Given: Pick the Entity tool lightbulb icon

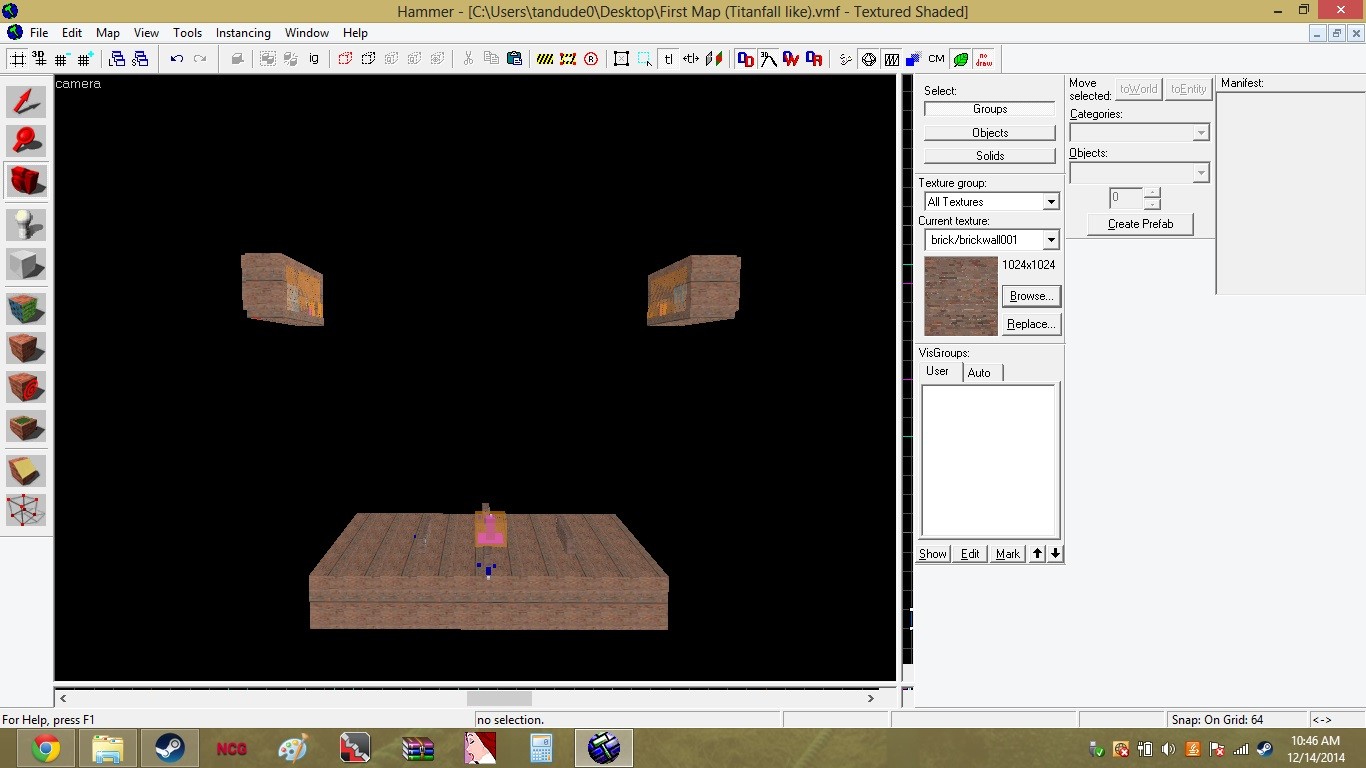Looking at the screenshot, I should click(26, 224).
